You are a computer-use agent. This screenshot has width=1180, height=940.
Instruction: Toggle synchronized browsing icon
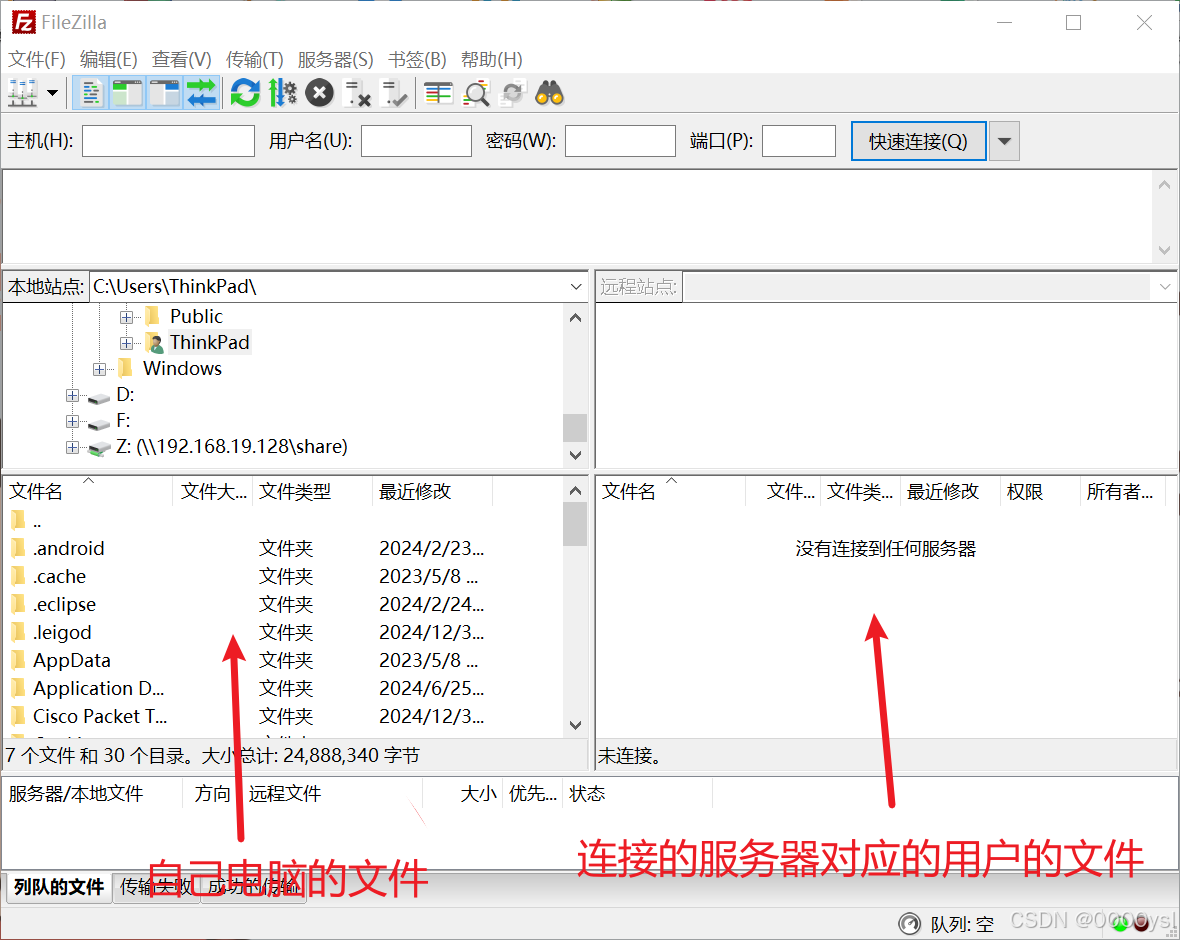click(512, 93)
